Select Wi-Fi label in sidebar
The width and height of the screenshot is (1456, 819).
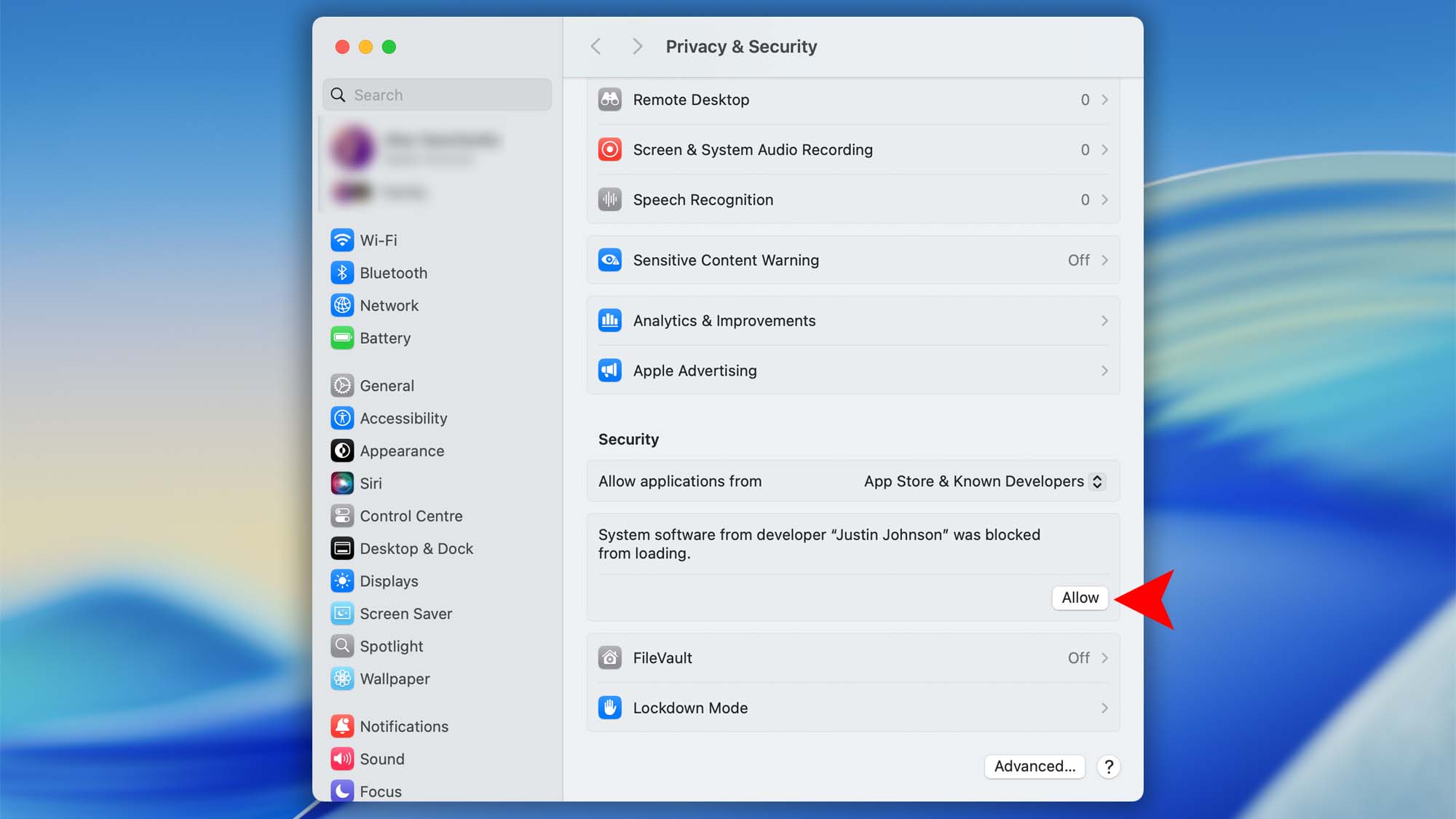click(x=379, y=240)
